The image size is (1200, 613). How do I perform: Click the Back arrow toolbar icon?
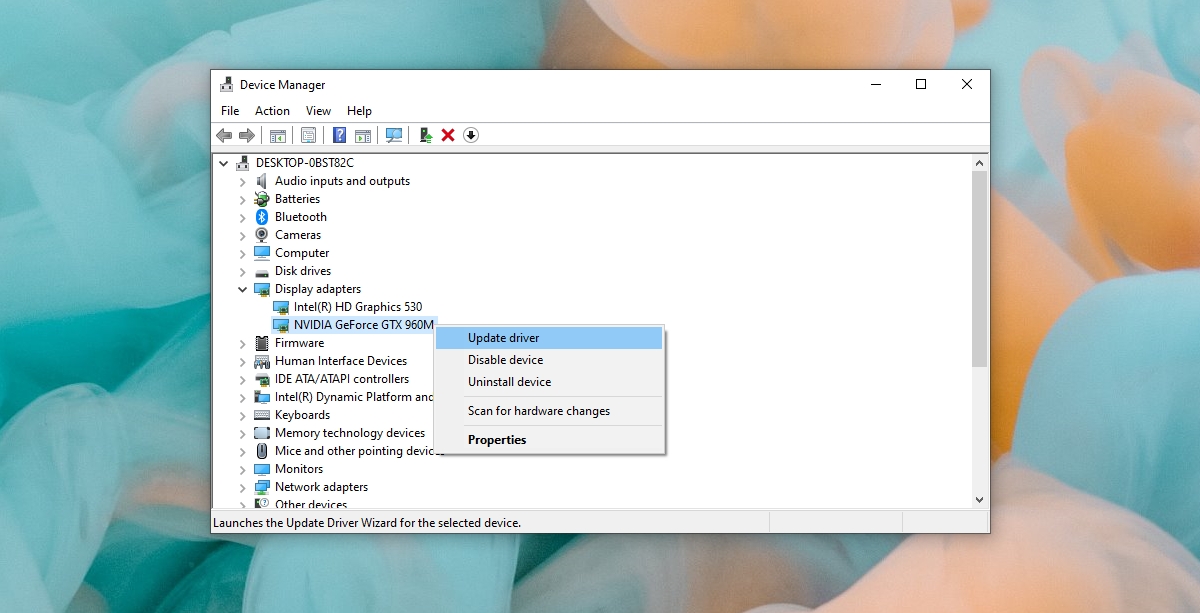pos(224,135)
